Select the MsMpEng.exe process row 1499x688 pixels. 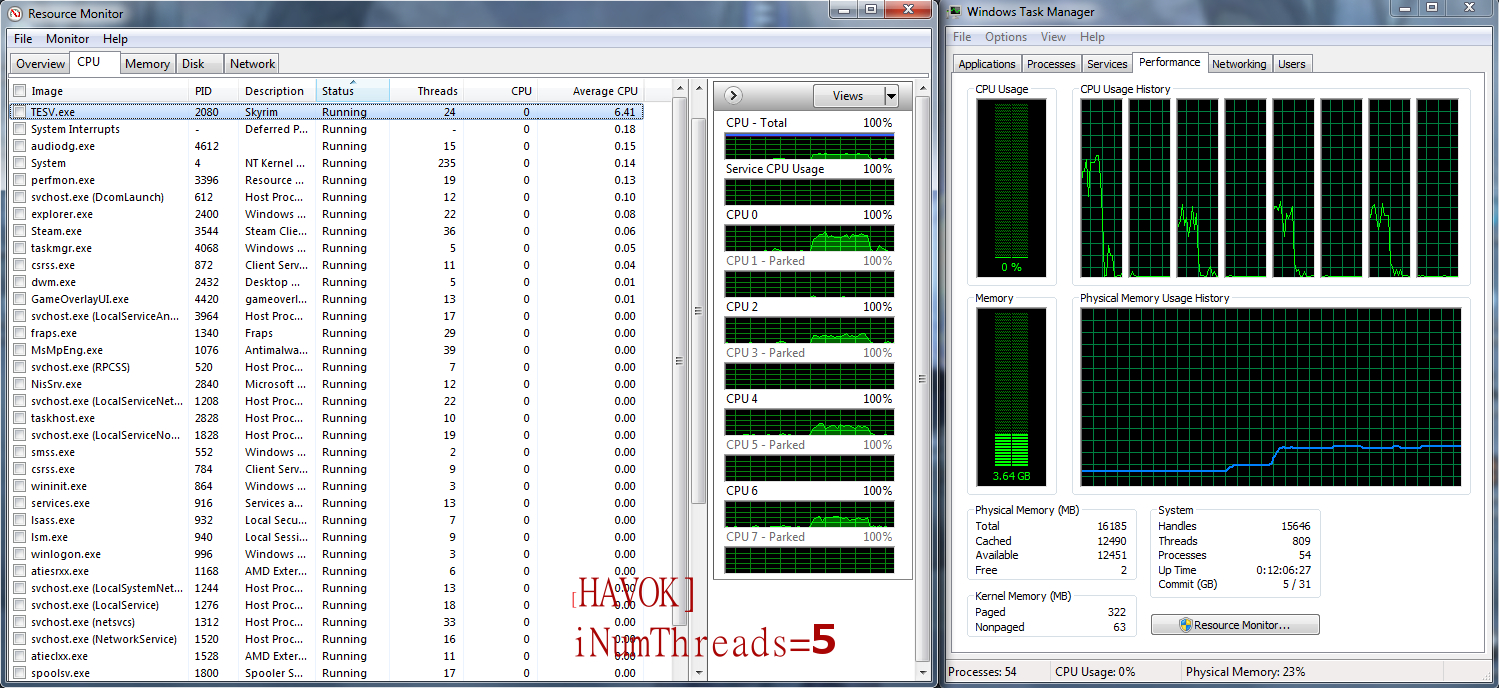pyautogui.click(x=327, y=350)
